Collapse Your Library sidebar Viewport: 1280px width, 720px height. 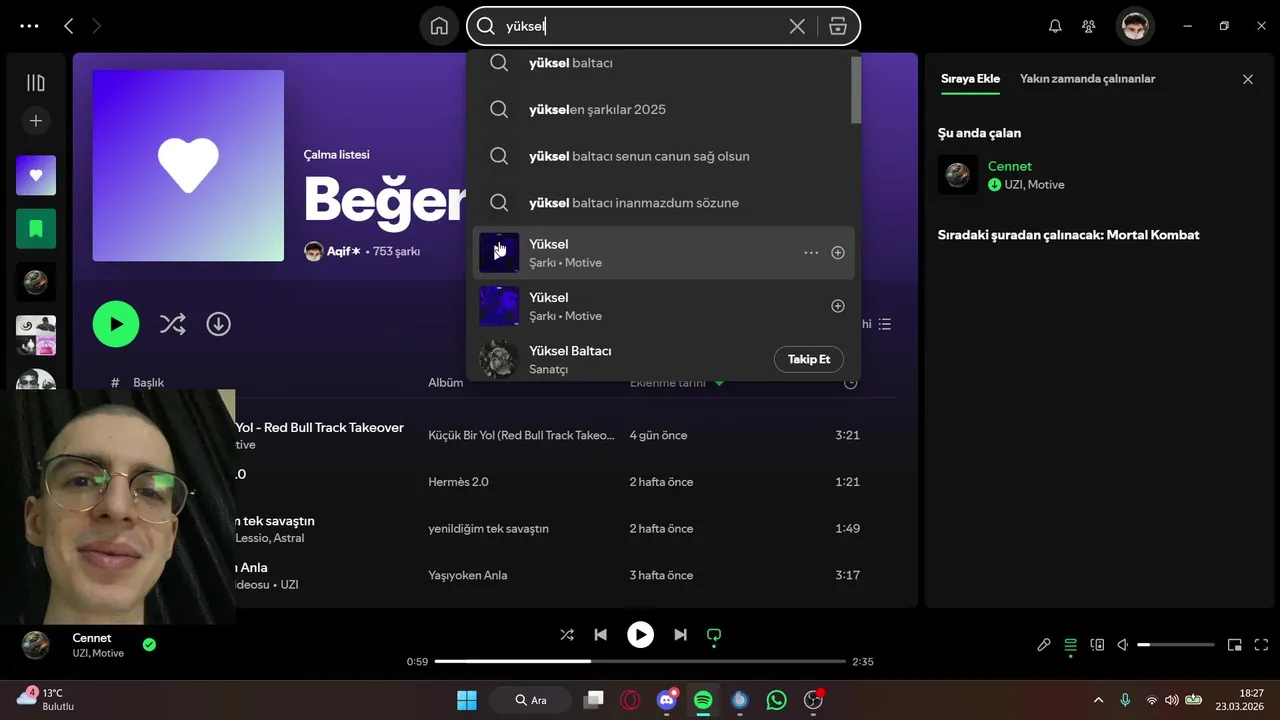[35, 83]
